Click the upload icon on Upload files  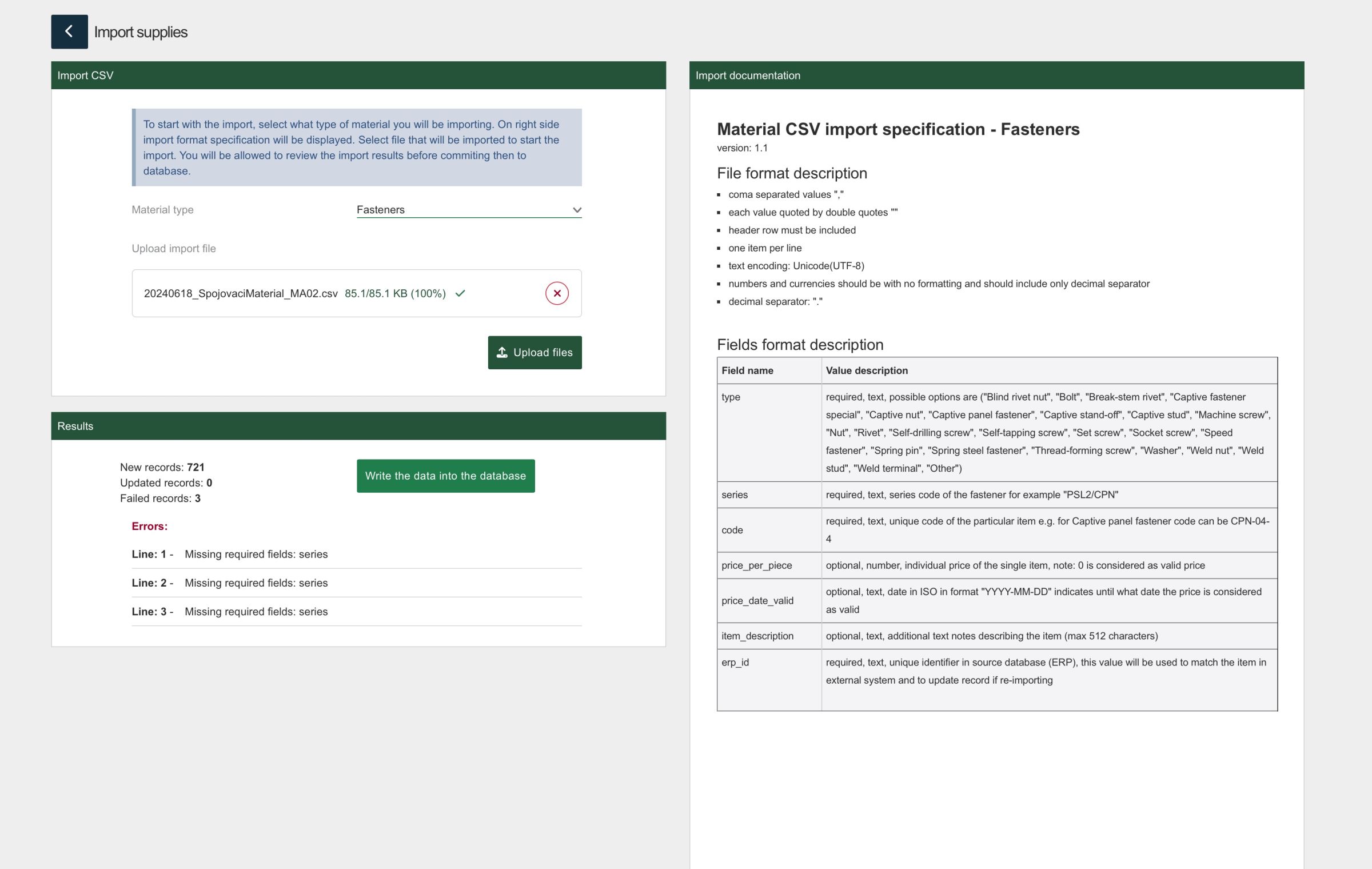(502, 353)
